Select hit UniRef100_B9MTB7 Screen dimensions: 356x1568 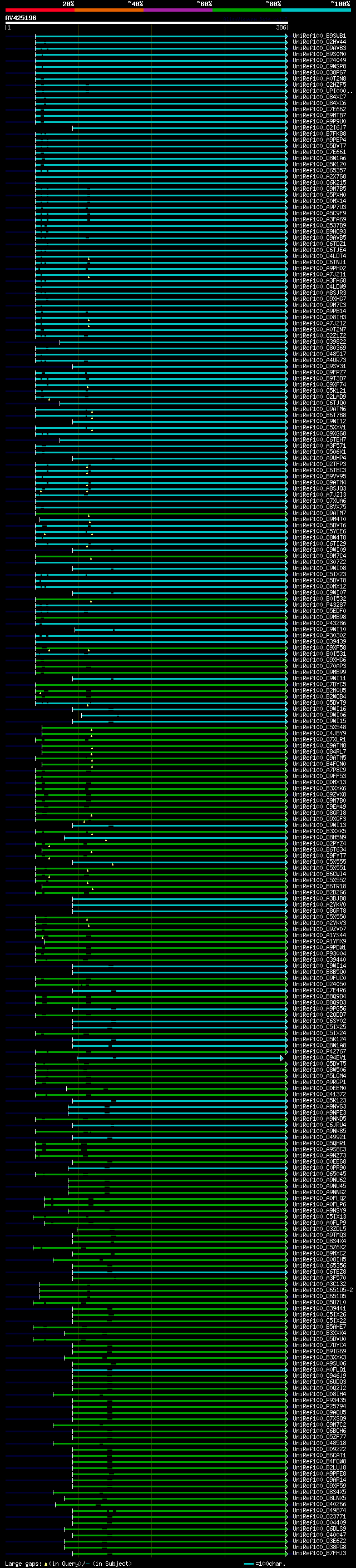[x=319, y=116]
